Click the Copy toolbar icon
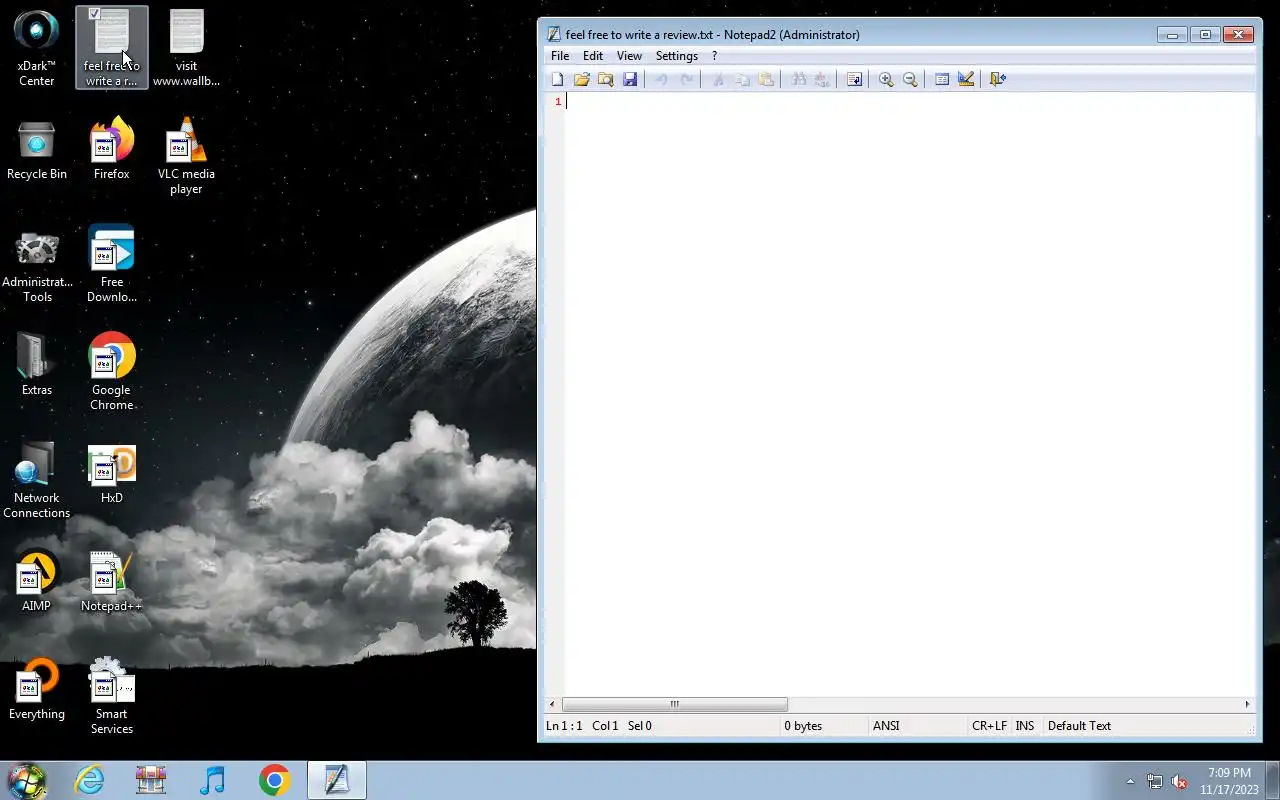This screenshot has height=800, width=1280. point(742,79)
